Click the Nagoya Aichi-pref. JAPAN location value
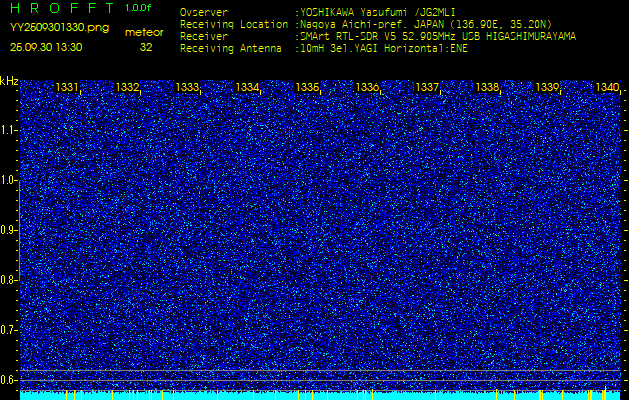 click(426, 25)
